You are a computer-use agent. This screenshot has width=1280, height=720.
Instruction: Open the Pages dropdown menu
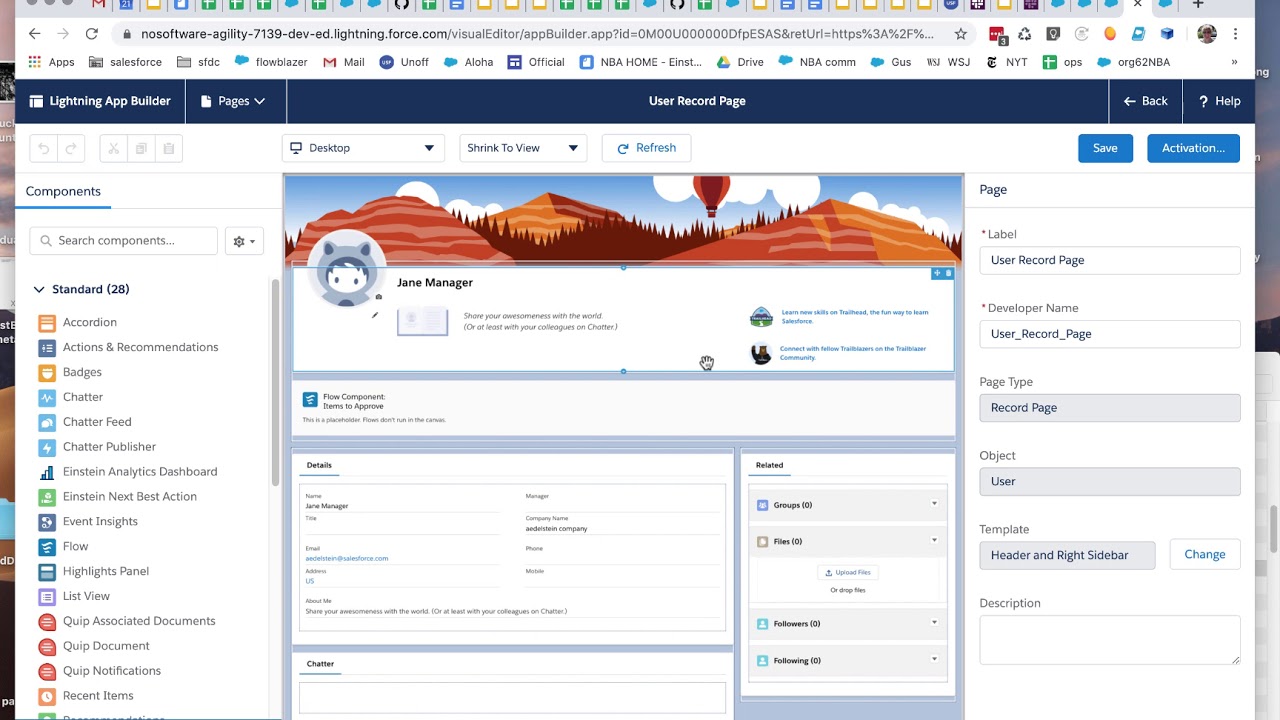(233, 101)
